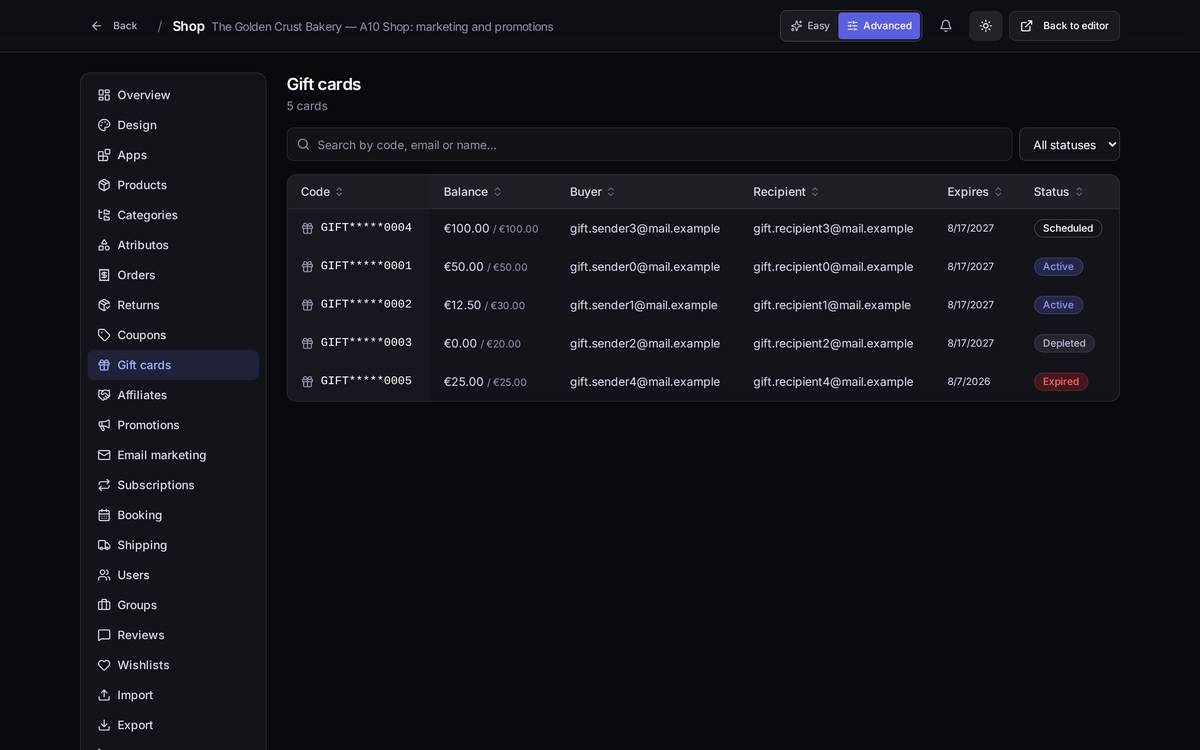Select the Export sidebar item
Viewport: 1200px width, 750px height.
pos(173,725)
